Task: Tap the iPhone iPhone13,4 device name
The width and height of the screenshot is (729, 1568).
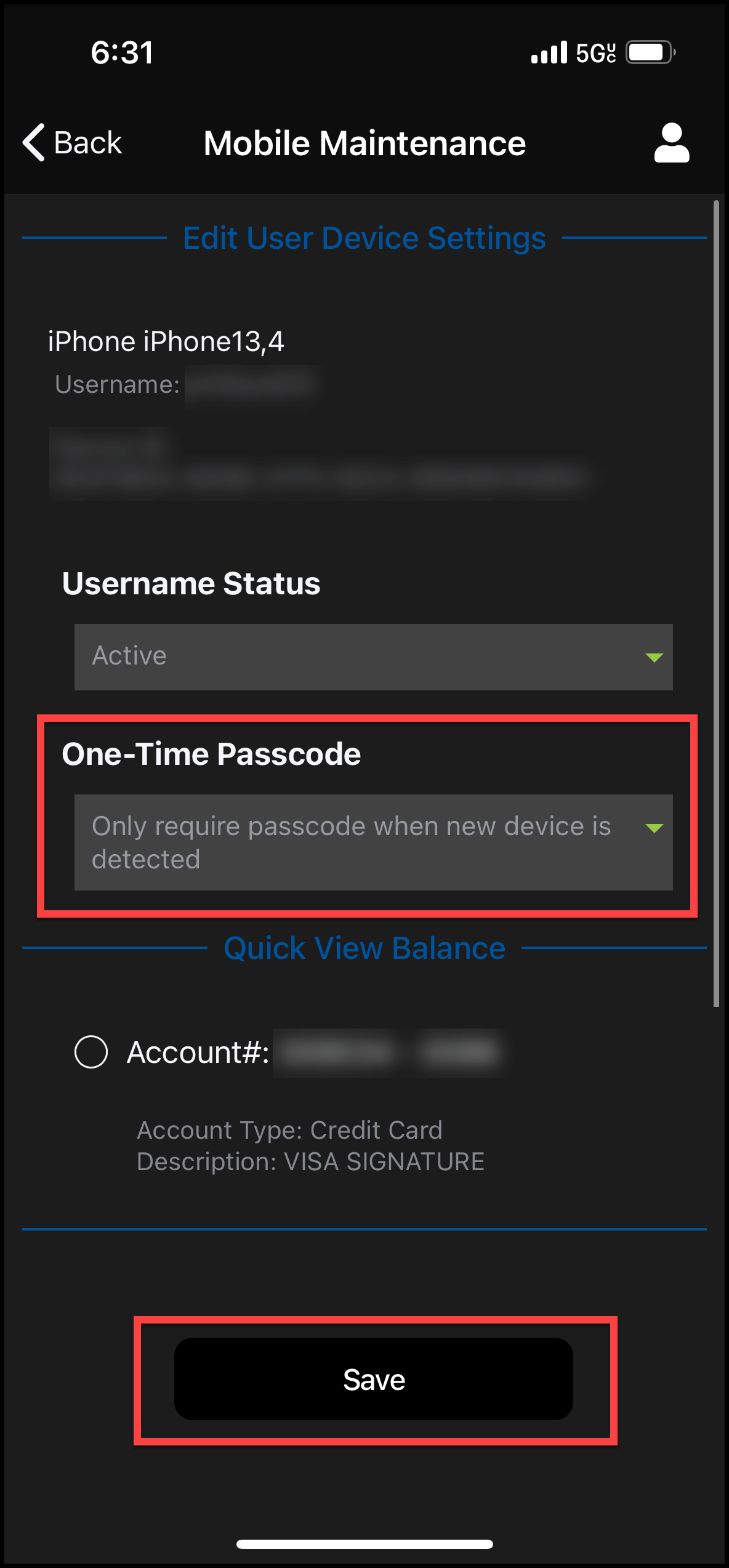Action: coord(166,342)
